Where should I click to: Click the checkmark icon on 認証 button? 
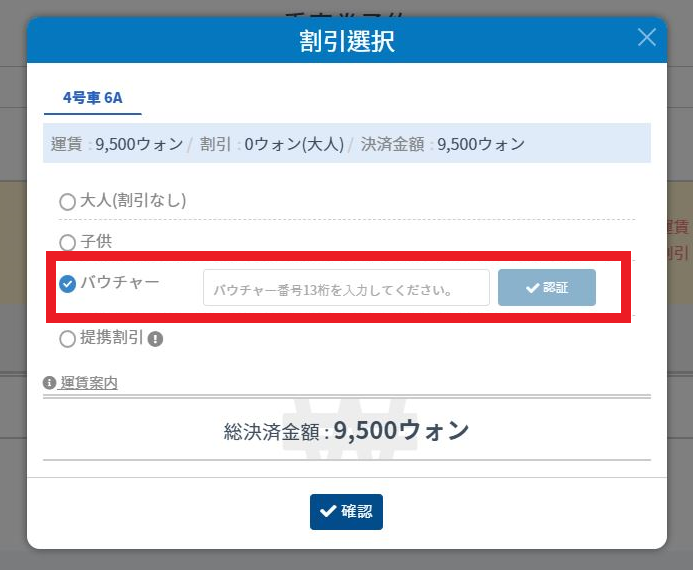point(532,288)
